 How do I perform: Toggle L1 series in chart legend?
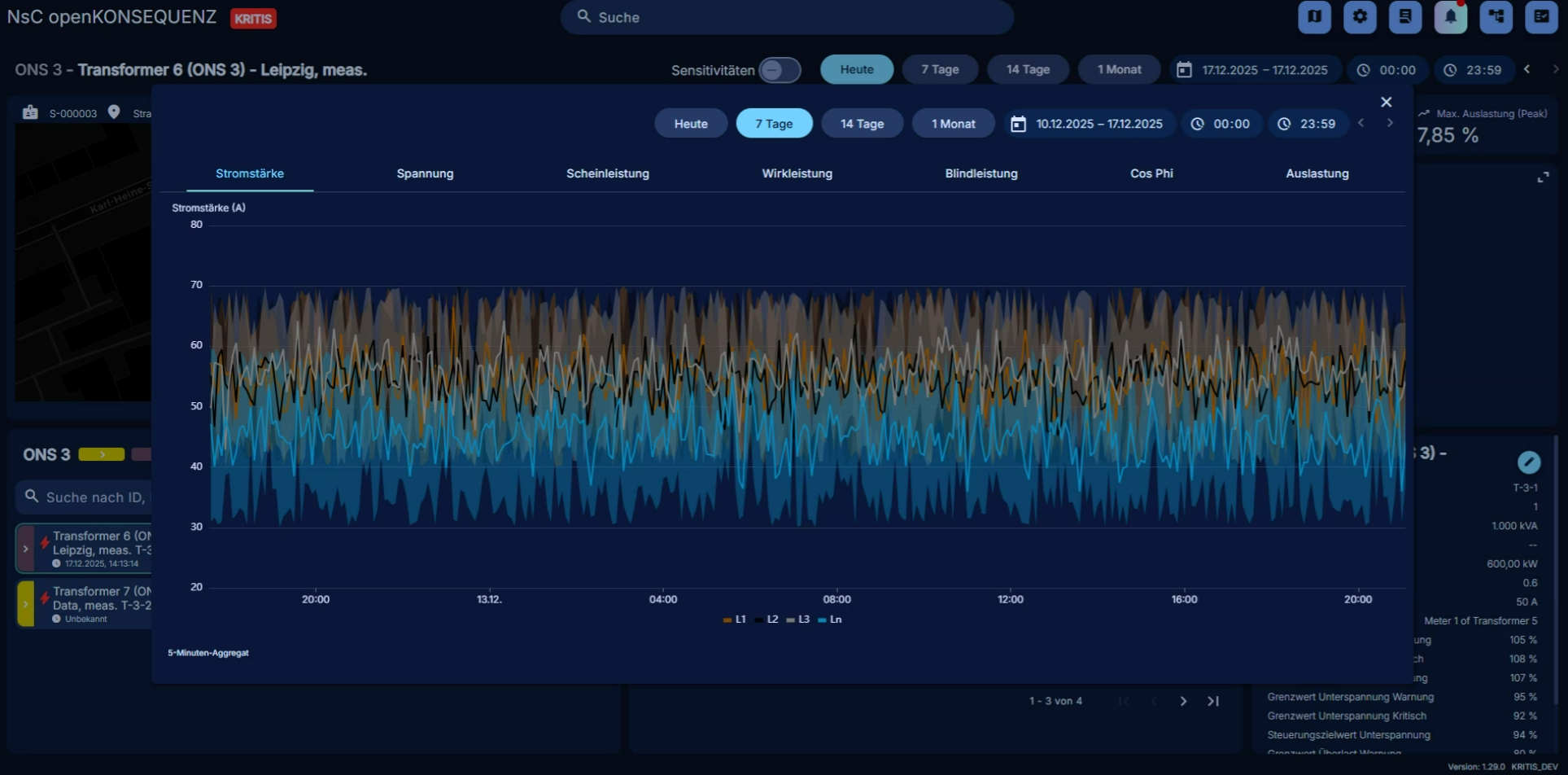[735, 620]
